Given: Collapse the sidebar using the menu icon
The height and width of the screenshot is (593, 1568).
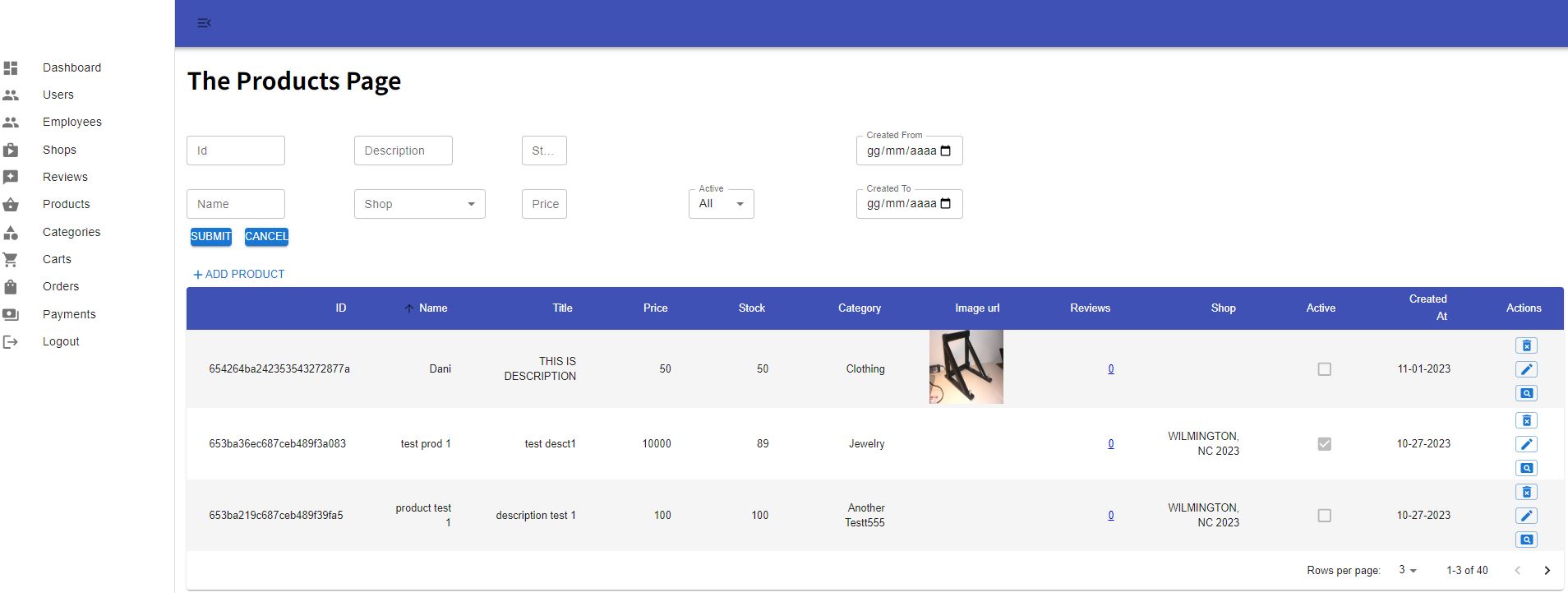Looking at the screenshot, I should [x=205, y=23].
